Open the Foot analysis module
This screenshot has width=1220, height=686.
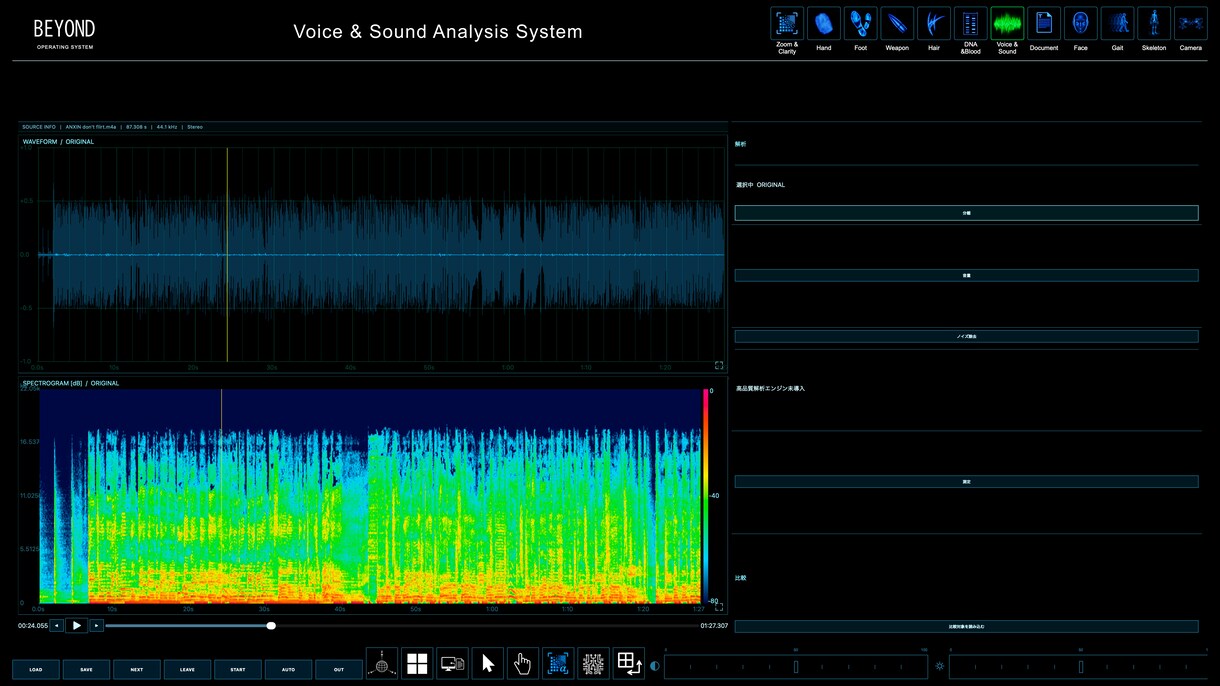tap(861, 23)
